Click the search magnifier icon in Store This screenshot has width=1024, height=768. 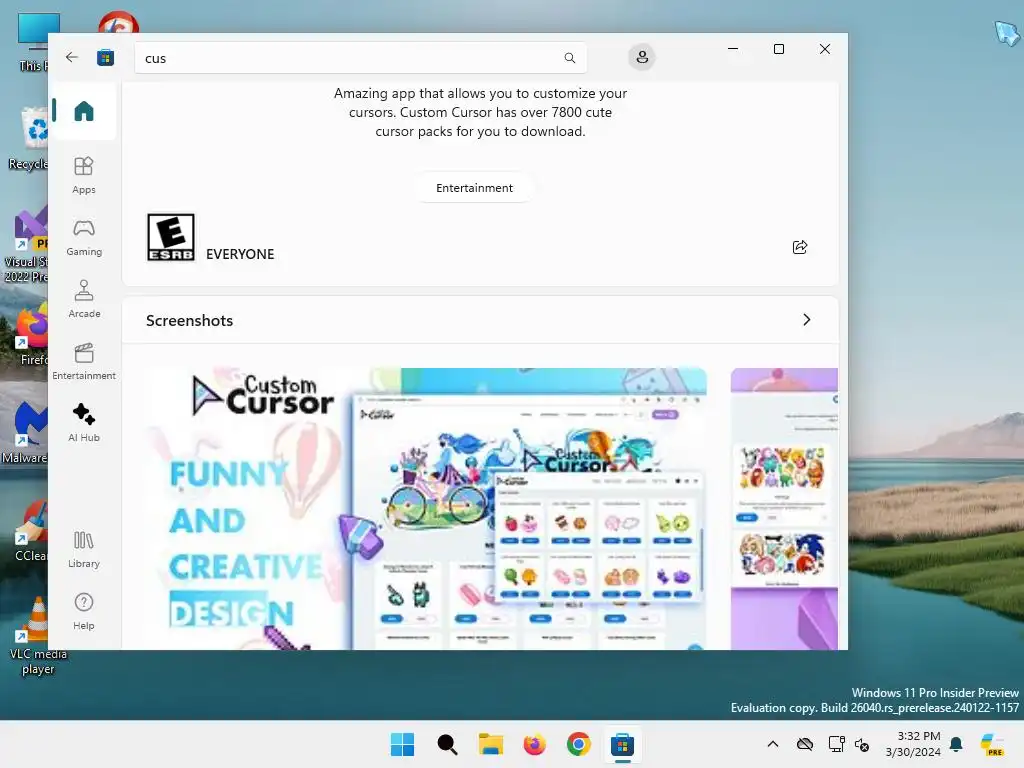pos(569,58)
